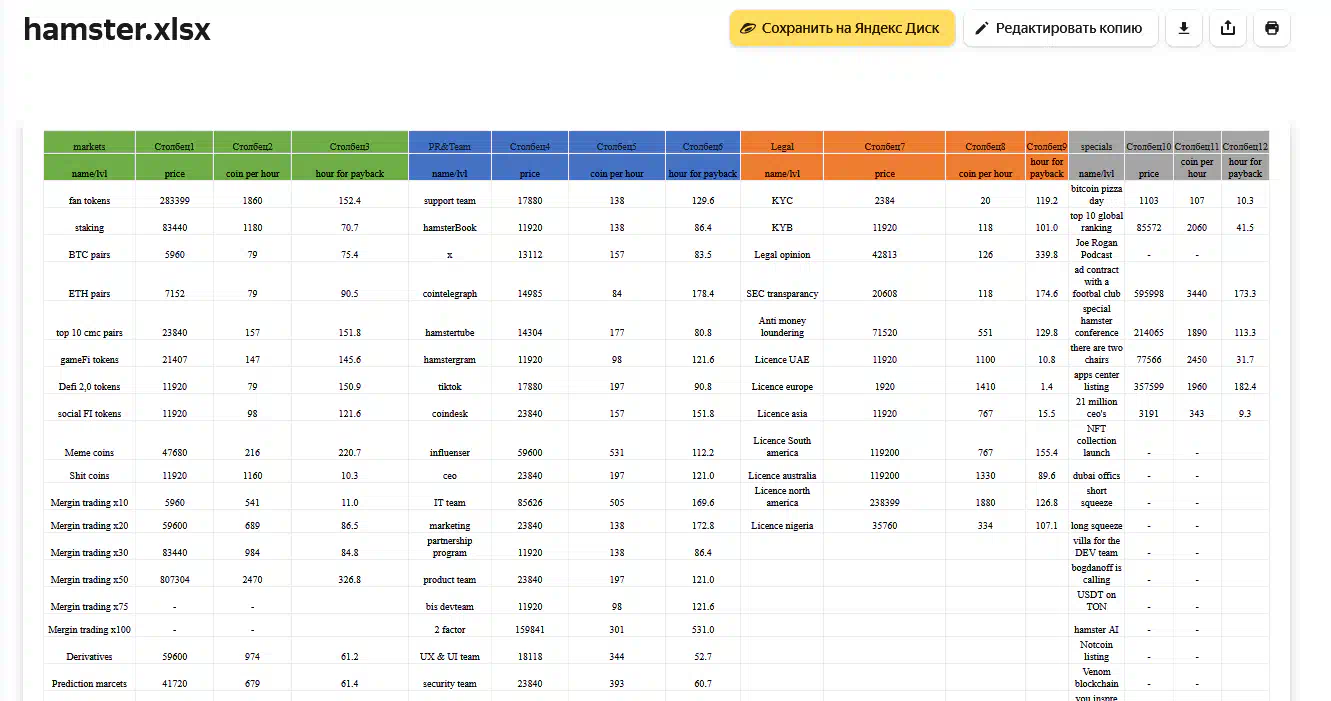
Task: Click the download icon button
Action: tap(1184, 28)
